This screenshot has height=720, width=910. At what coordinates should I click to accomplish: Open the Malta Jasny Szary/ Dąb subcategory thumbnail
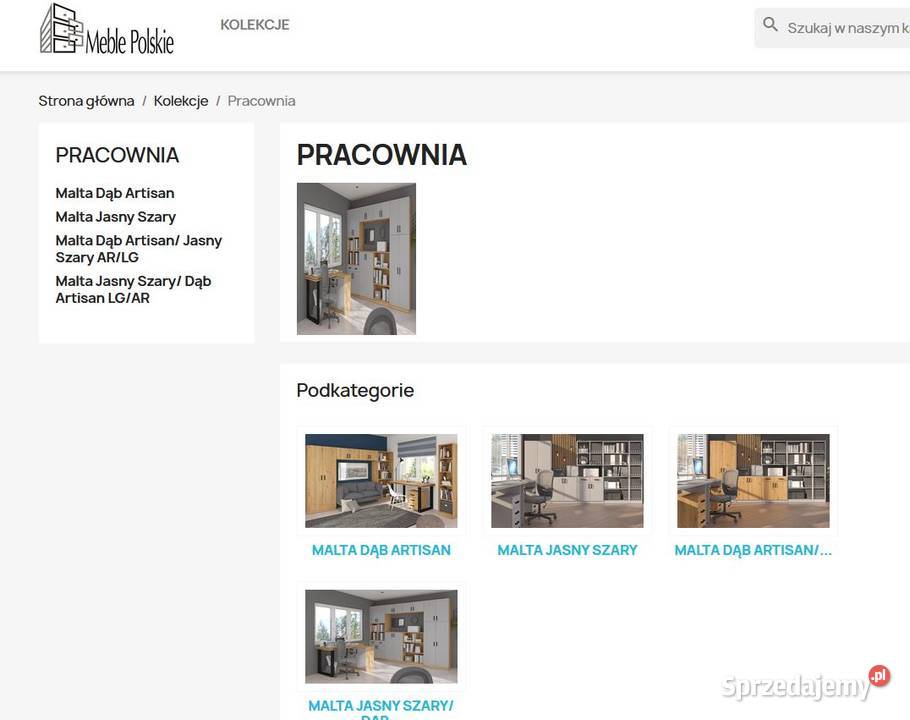click(381, 636)
